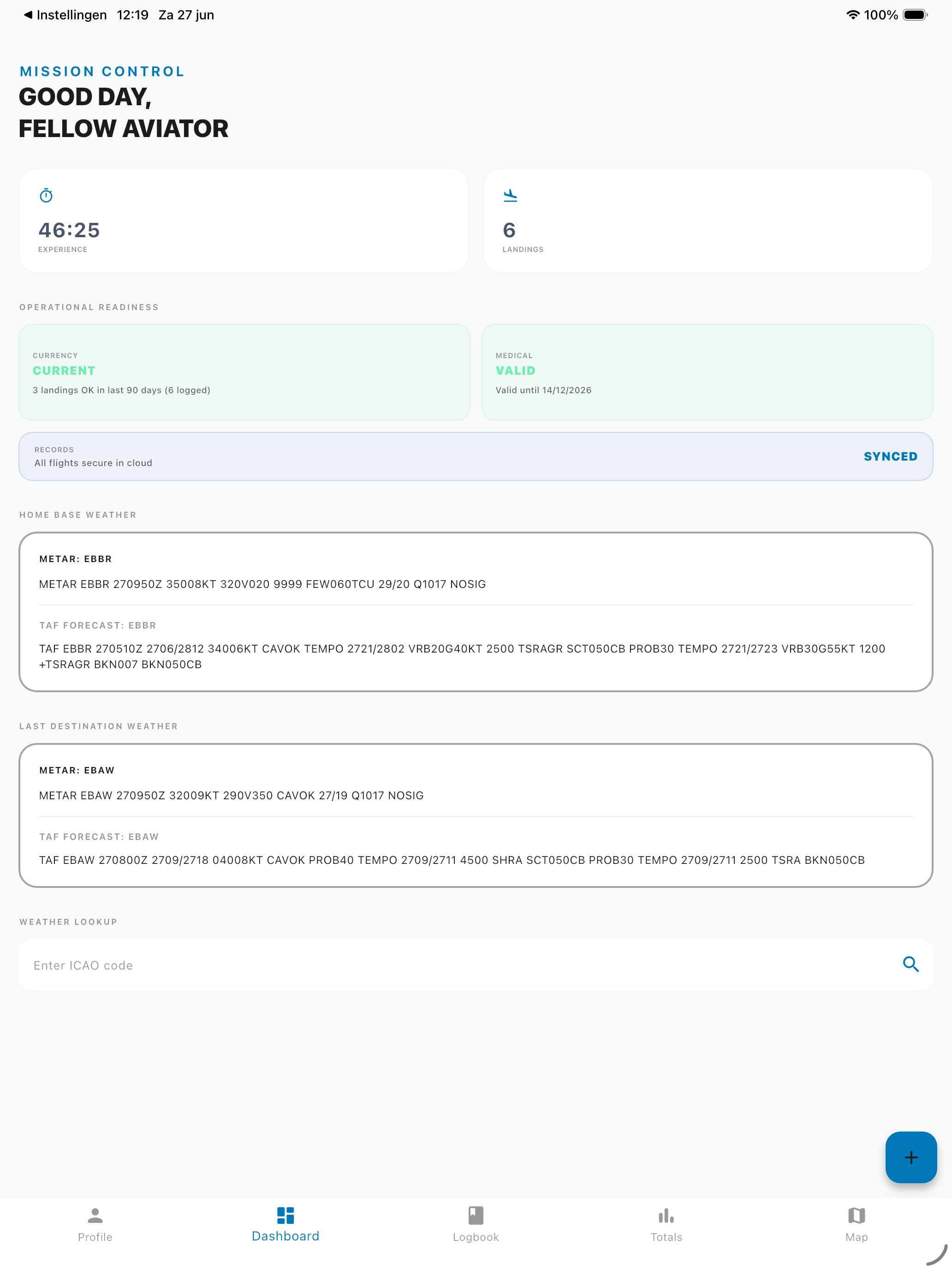Tap the stopwatch experience icon
Image resolution: width=952 pixels, height=1270 pixels.
(47, 196)
